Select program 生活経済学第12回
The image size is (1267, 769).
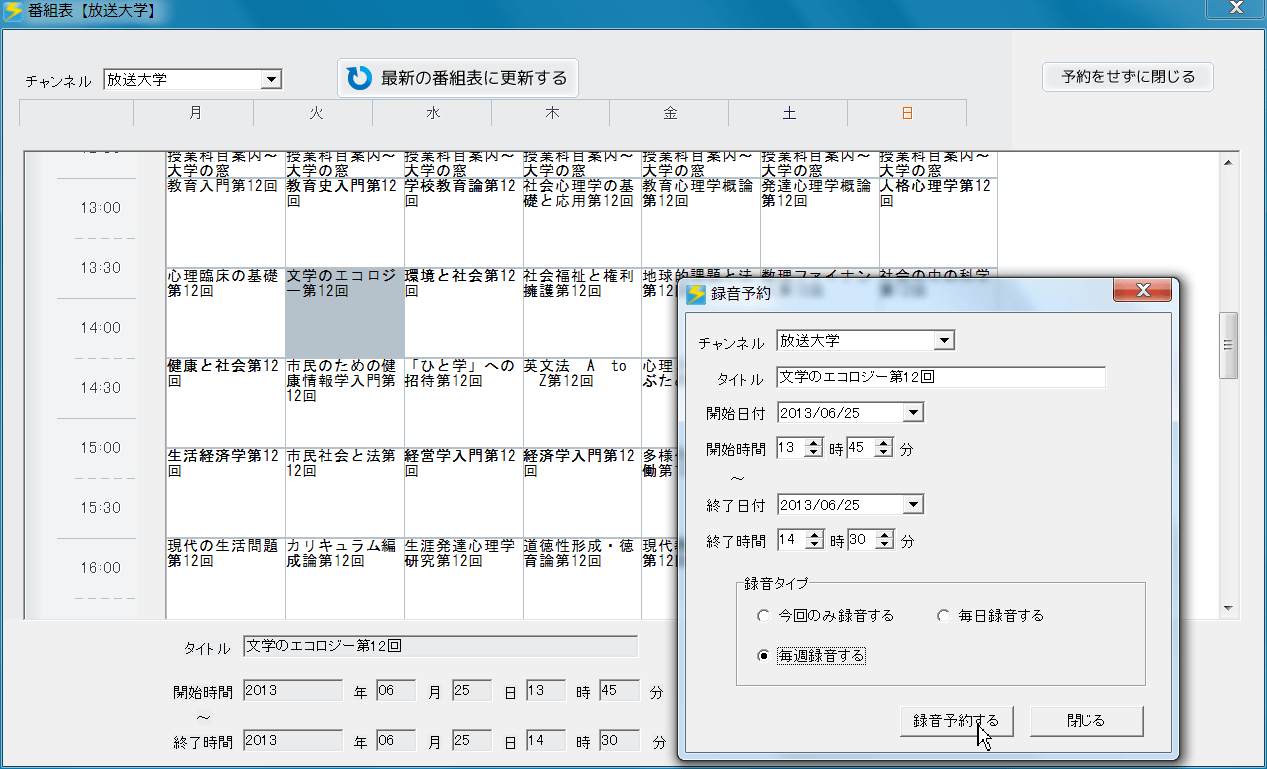point(225,492)
